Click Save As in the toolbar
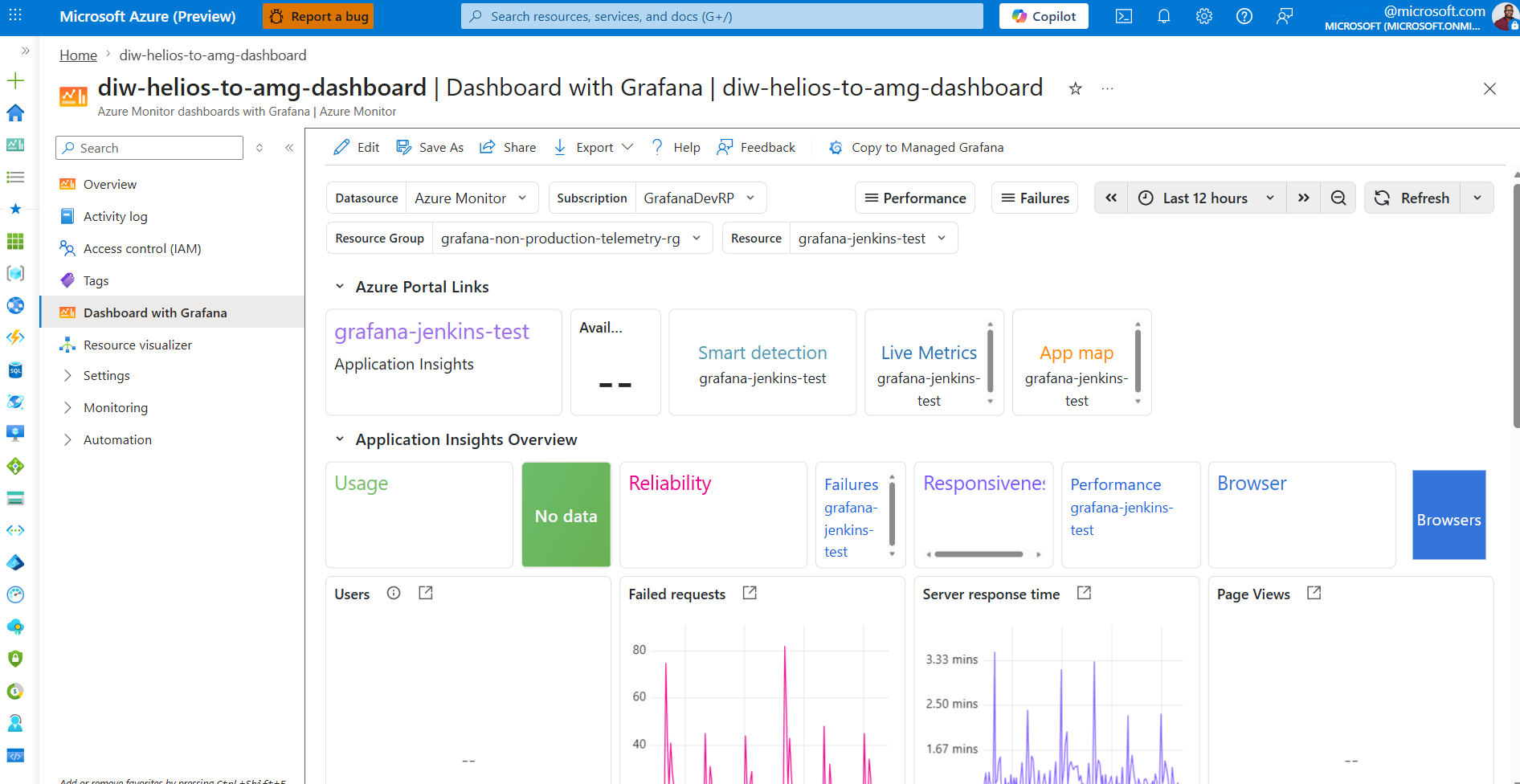This screenshot has height=784, width=1520. tap(430, 148)
